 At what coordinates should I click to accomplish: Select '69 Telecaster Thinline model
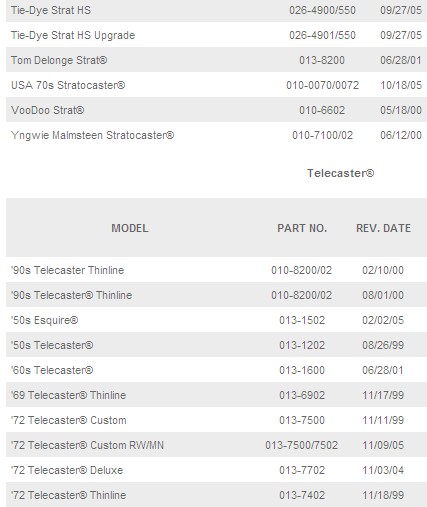click(68, 395)
